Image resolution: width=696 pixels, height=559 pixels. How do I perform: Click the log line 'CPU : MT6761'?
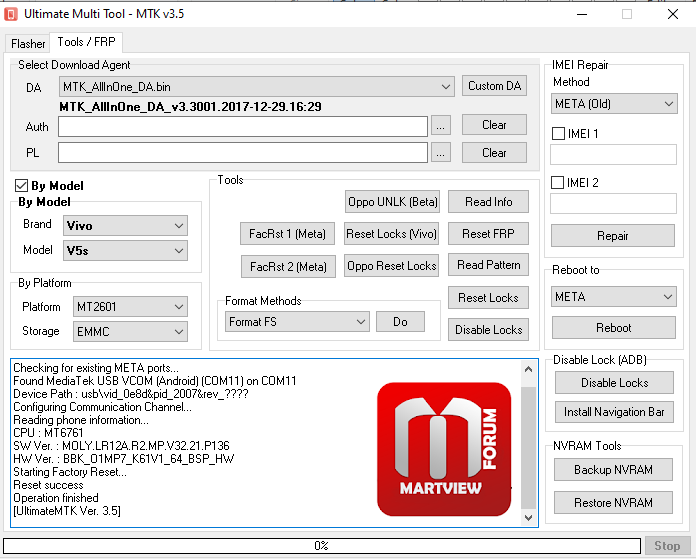(x=48, y=433)
